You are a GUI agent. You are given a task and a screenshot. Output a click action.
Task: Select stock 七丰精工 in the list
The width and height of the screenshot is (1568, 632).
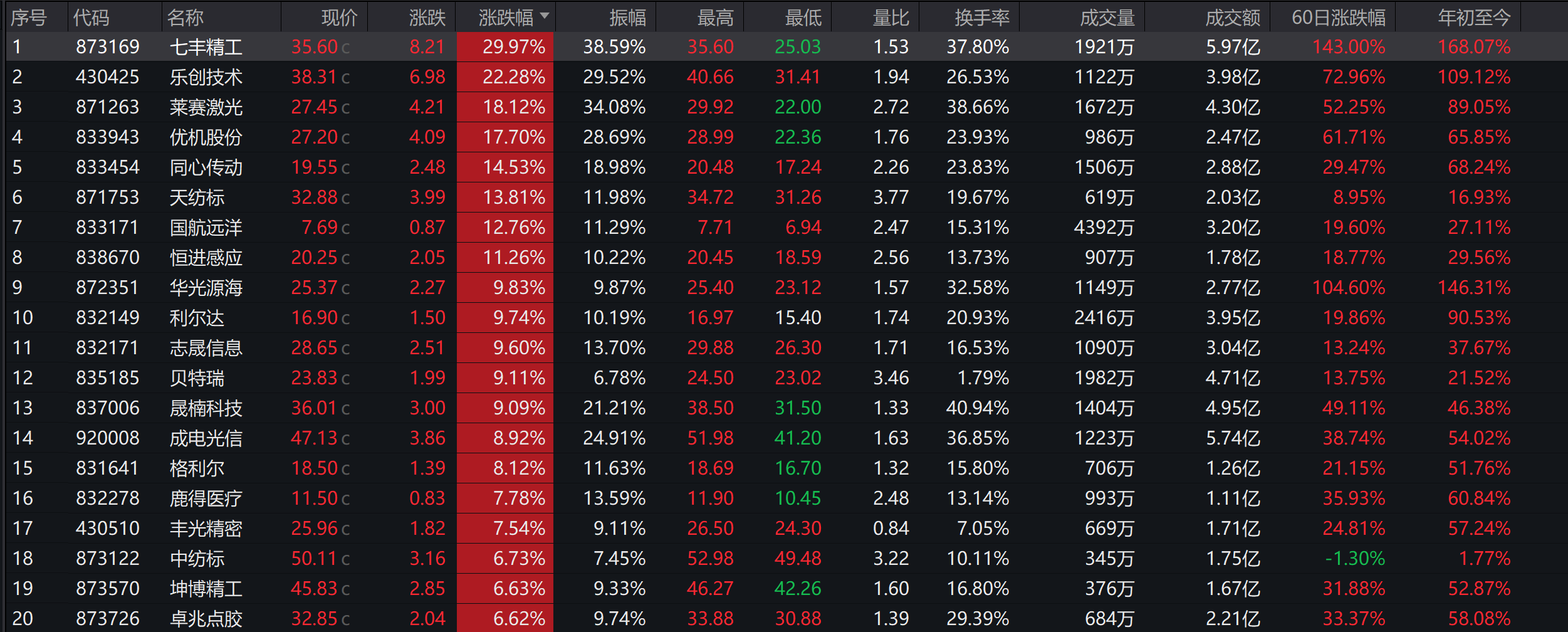(206, 47)
